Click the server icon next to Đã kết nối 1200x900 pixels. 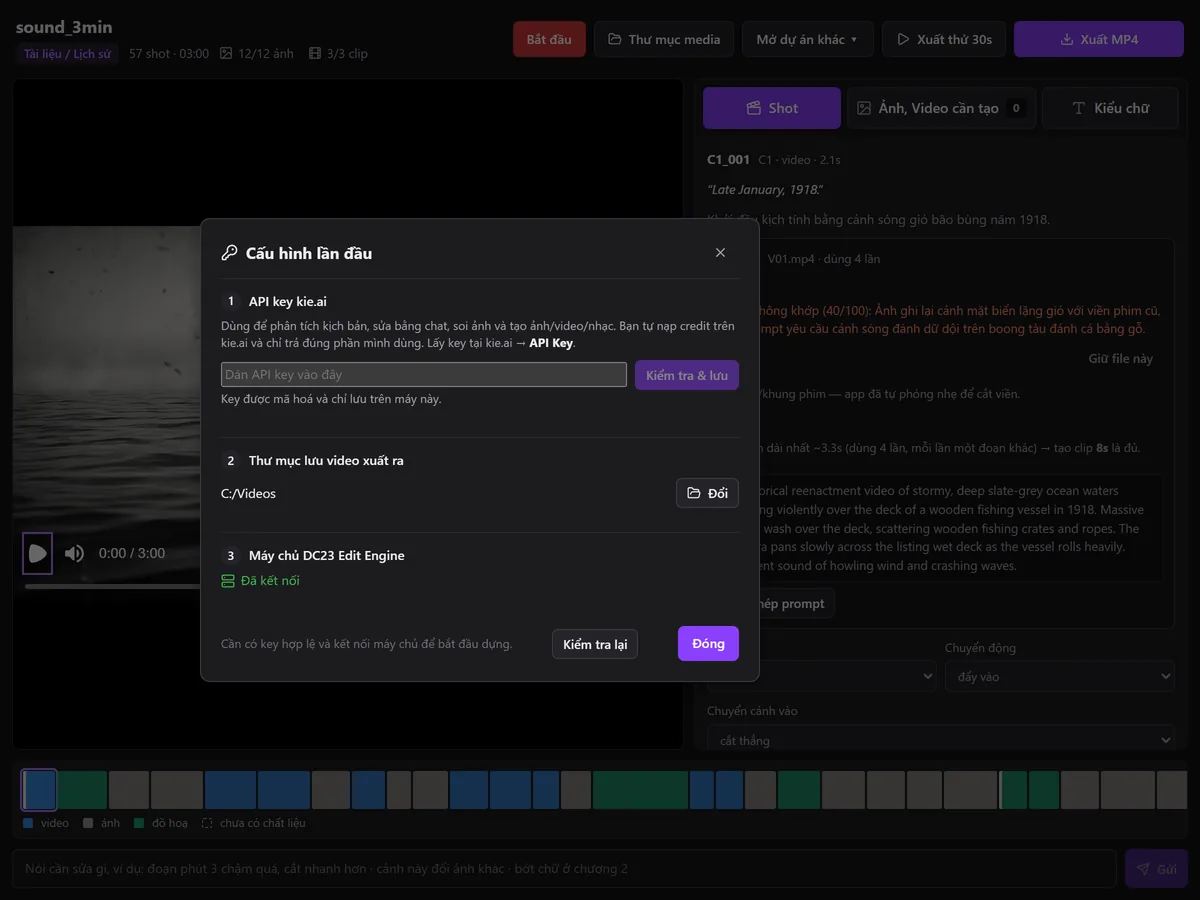[x=228, y=581]
